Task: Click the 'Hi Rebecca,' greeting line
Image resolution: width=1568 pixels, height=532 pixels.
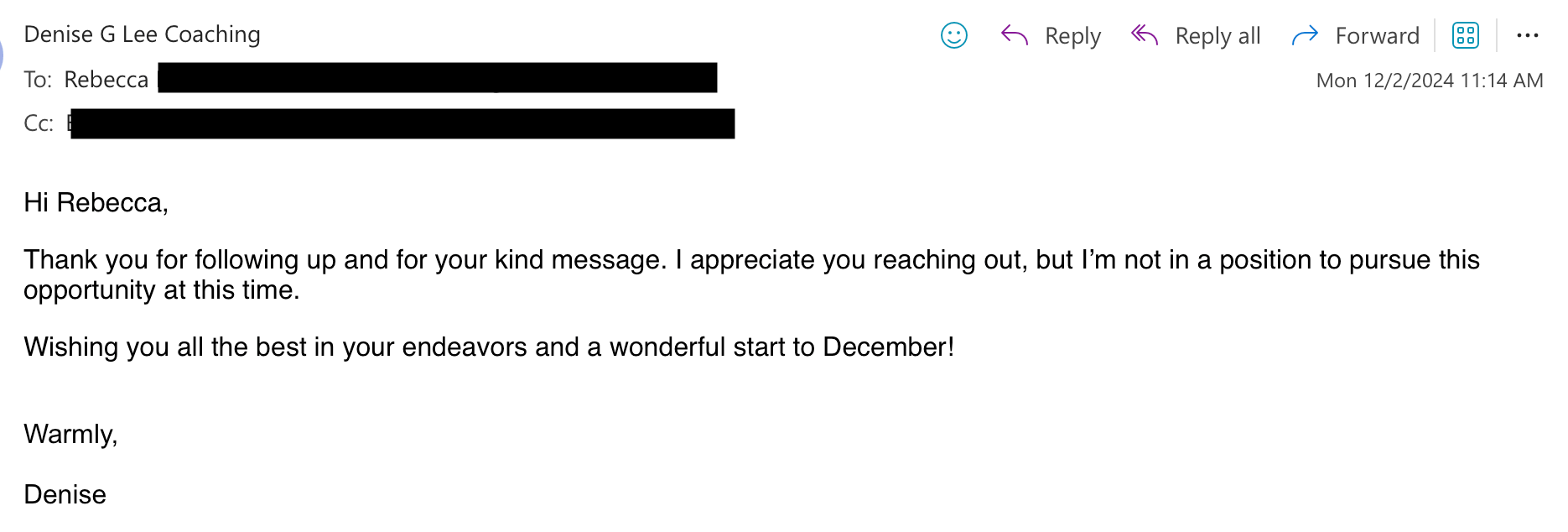Action: pyautogui.click(x=96, y=203)
